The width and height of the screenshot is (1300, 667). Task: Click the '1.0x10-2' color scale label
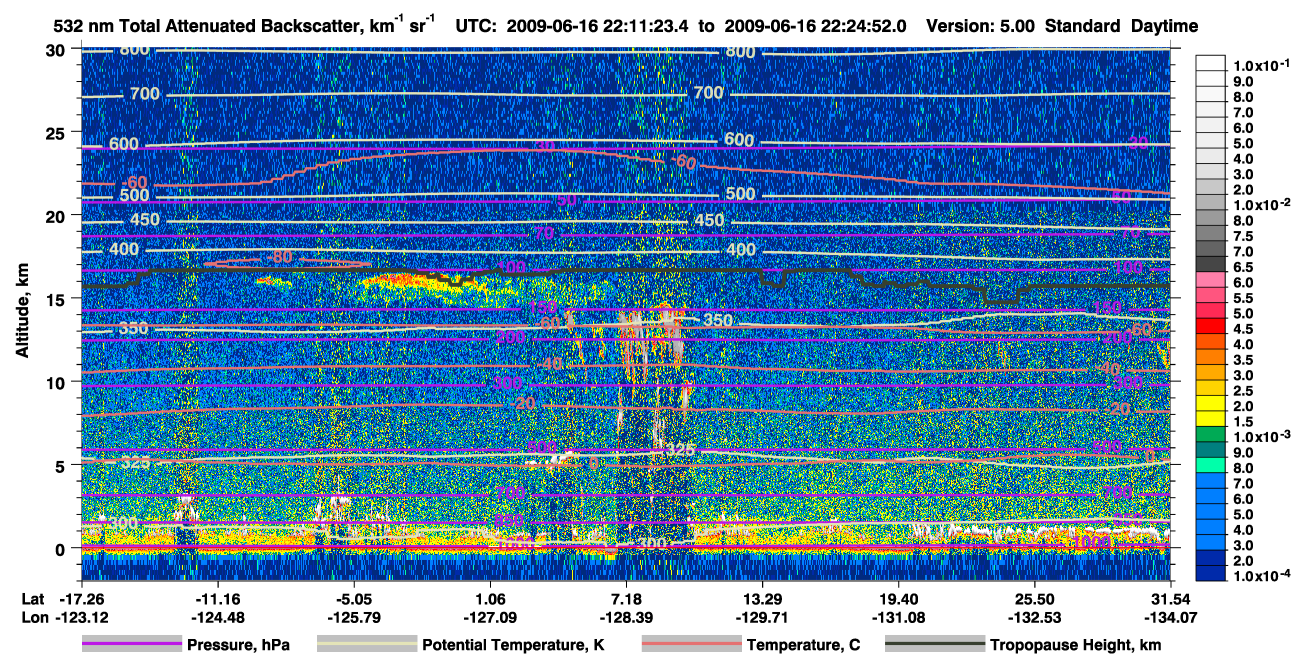point(1261,204)
